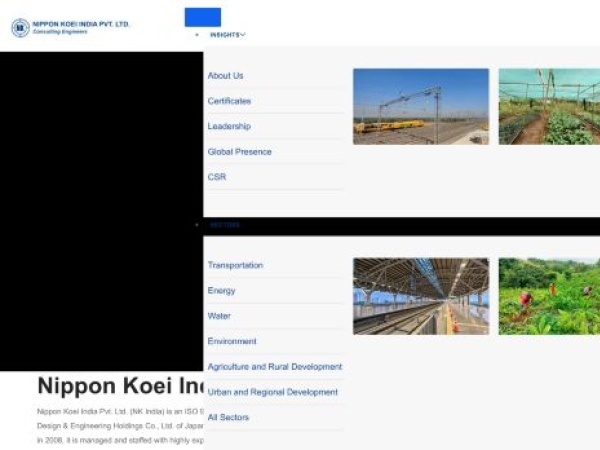Open Urban and Regional Development sector

point(273,392)
